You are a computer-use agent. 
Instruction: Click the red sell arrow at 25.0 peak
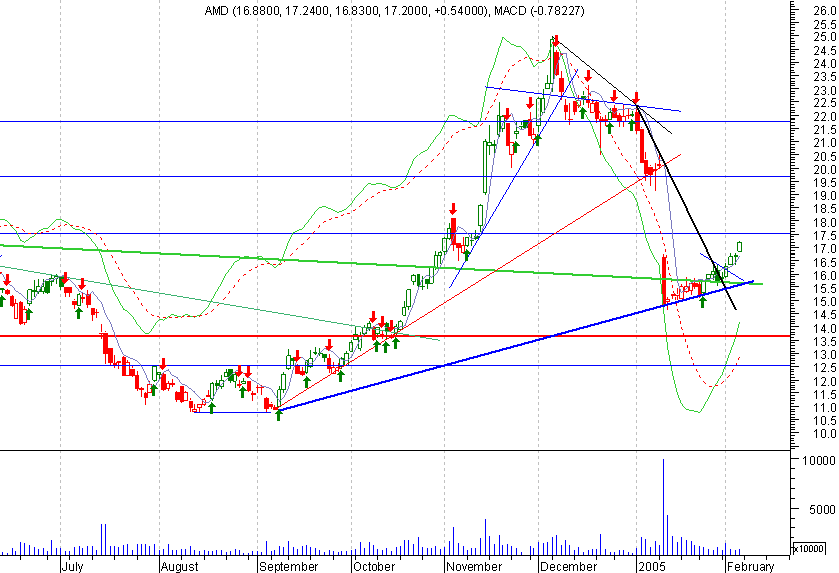click(556, 41)
